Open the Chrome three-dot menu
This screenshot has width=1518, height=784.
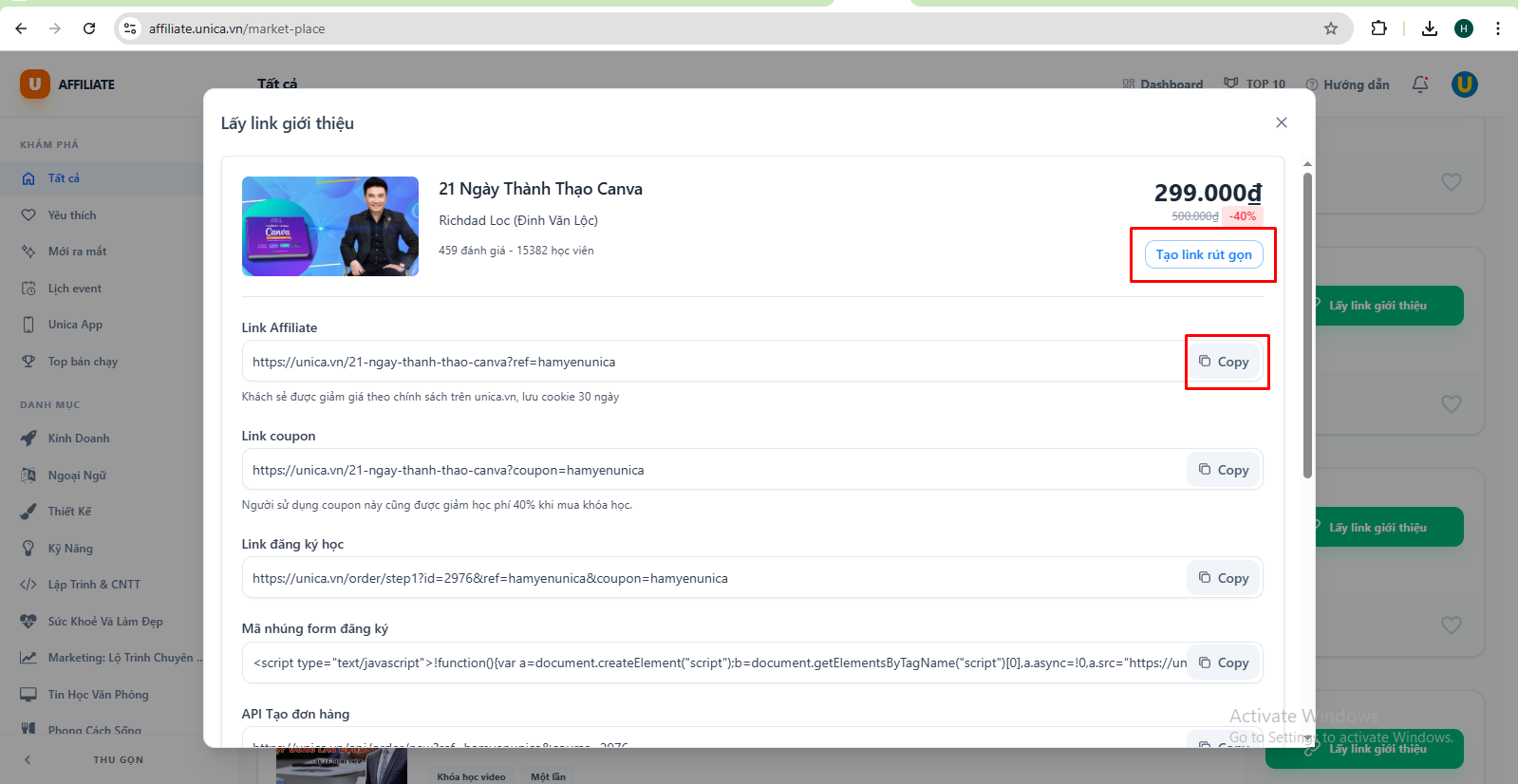(1497, 28)
